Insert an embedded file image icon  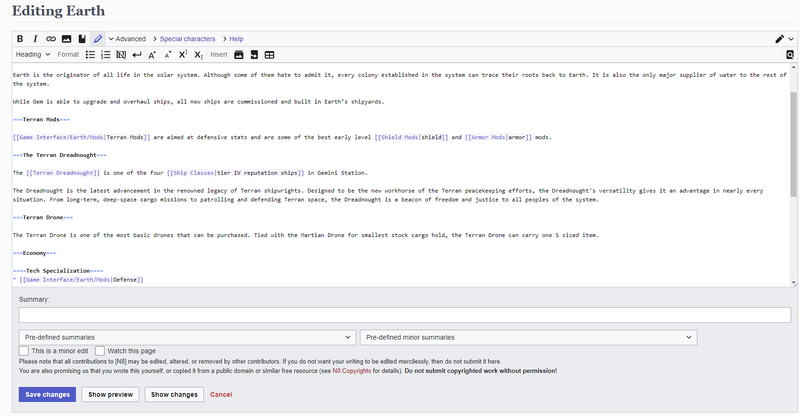(x=66, y=39)
